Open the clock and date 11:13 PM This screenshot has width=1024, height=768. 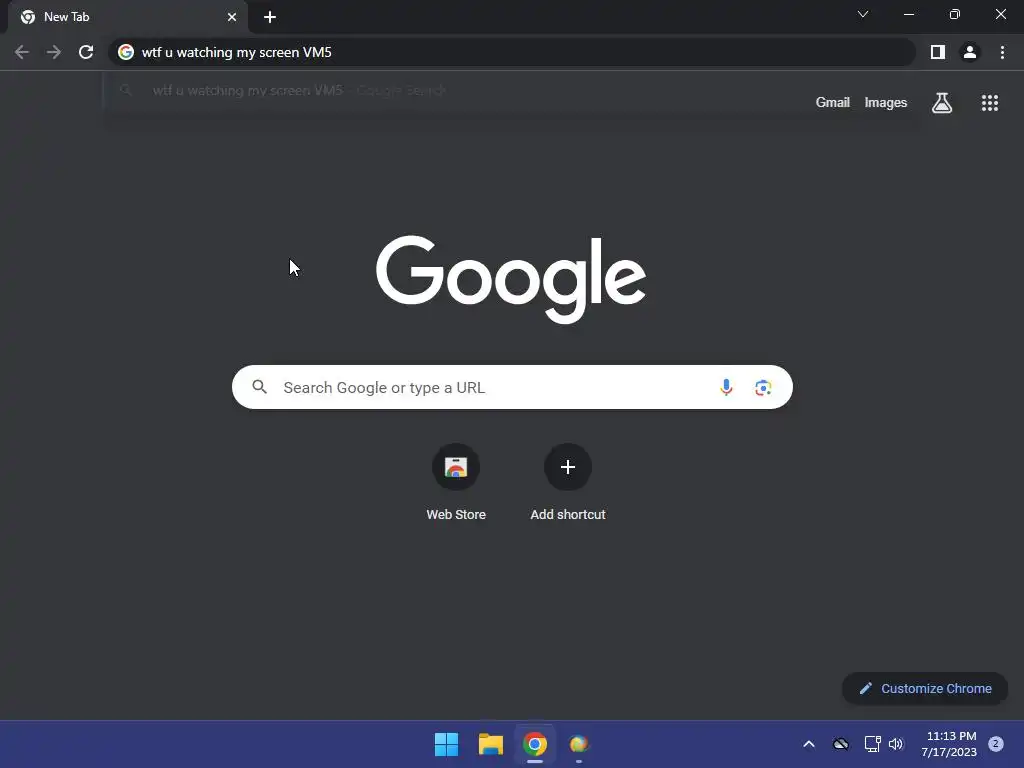(949, 744)
